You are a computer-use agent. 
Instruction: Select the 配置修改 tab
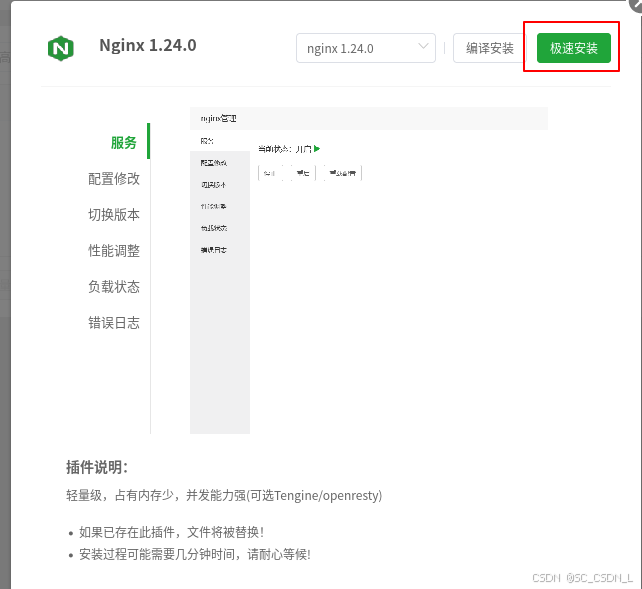tap(114, 178)
